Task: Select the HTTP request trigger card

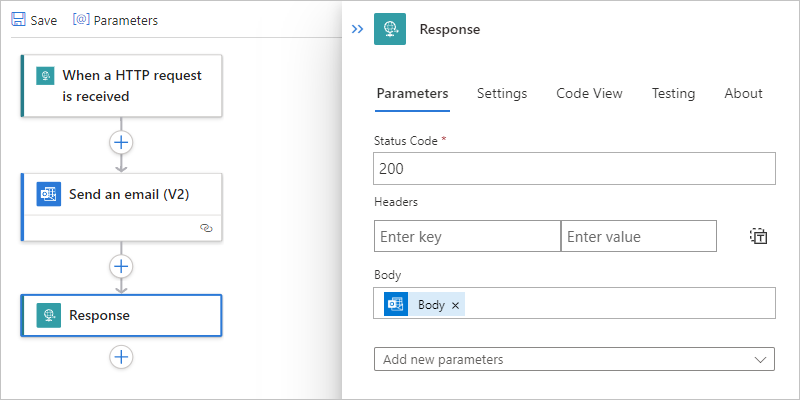Action: click(121, 86)
